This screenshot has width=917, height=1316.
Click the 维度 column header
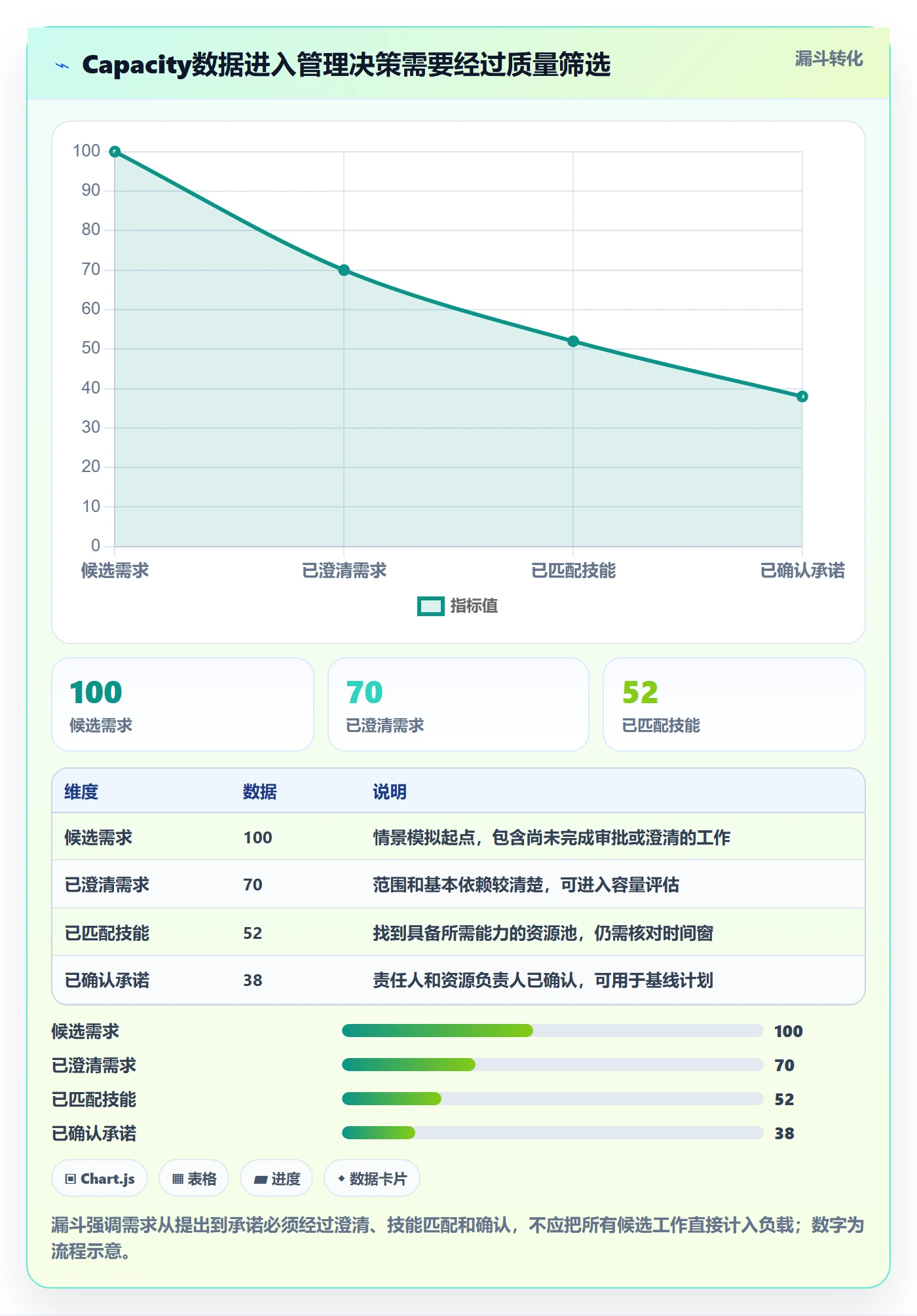coord(81,792)
